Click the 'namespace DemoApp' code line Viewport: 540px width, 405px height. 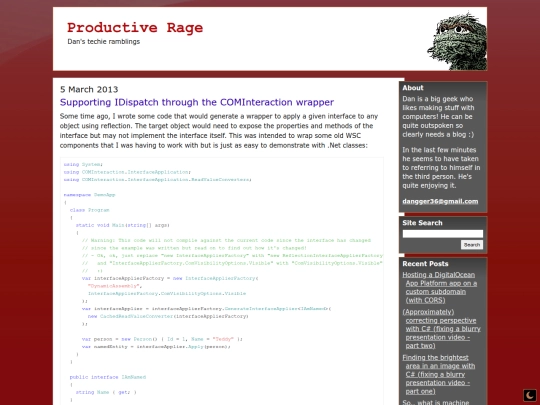coord(89,195)
